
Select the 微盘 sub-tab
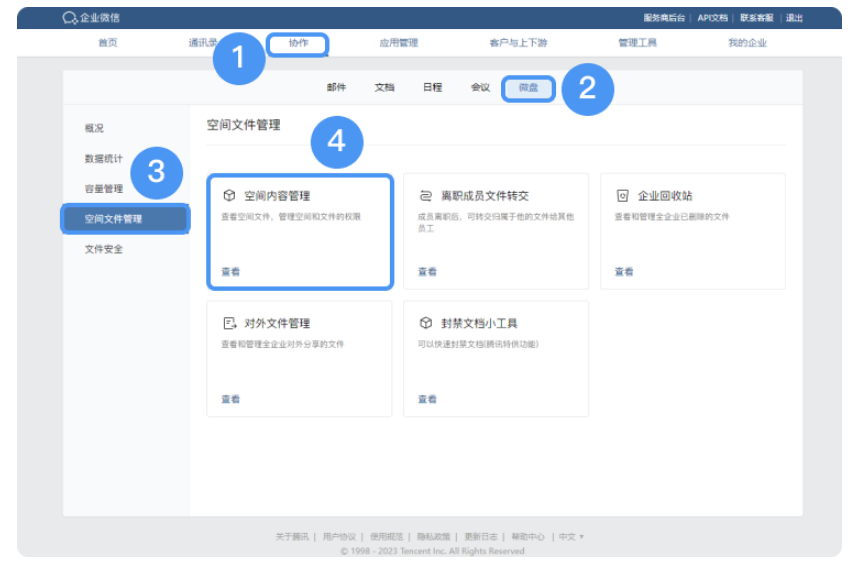[x=528, y=88]
